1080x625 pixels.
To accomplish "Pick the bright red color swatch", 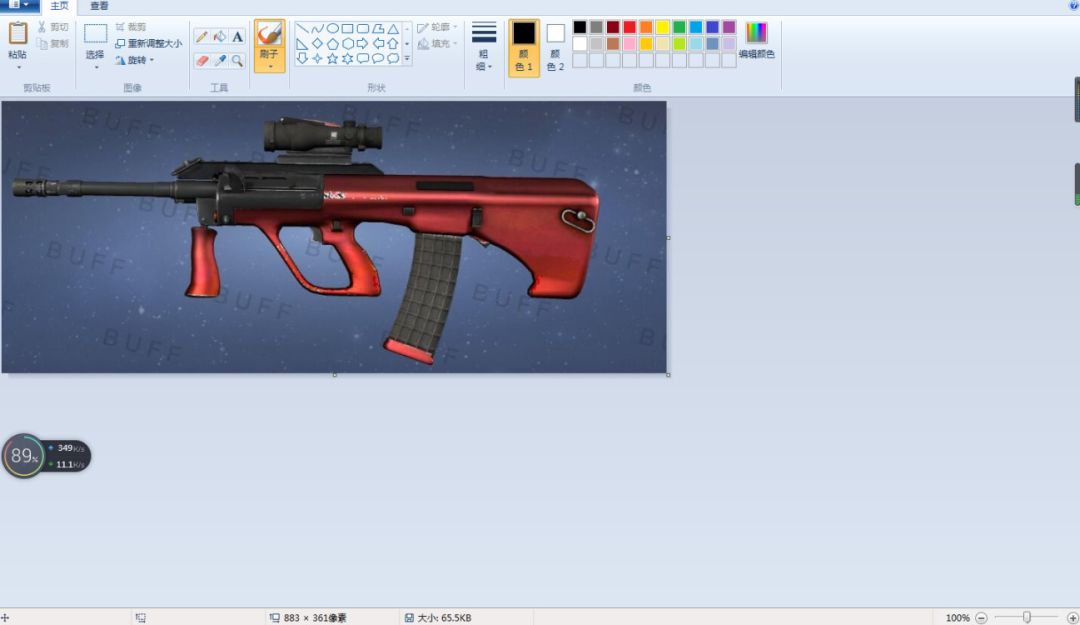I will [630, 27].
